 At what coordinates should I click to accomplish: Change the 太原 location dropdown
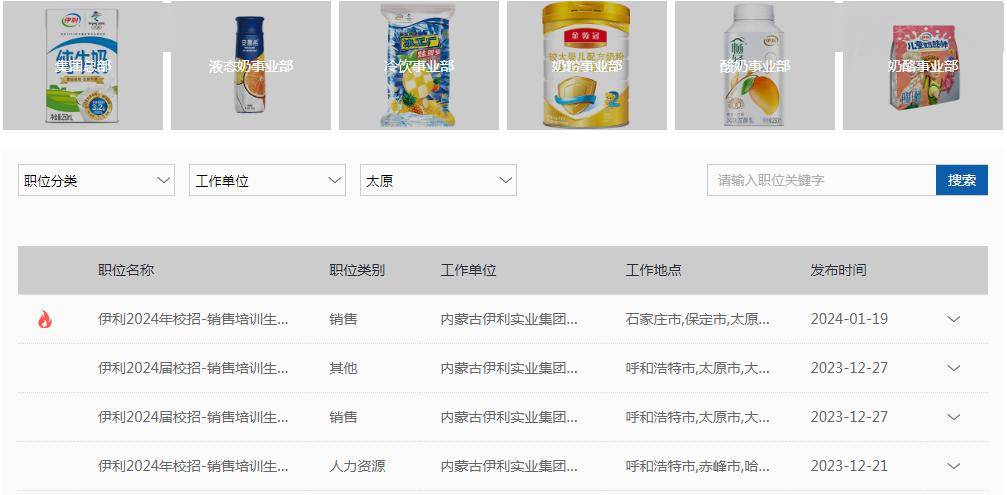438,180
